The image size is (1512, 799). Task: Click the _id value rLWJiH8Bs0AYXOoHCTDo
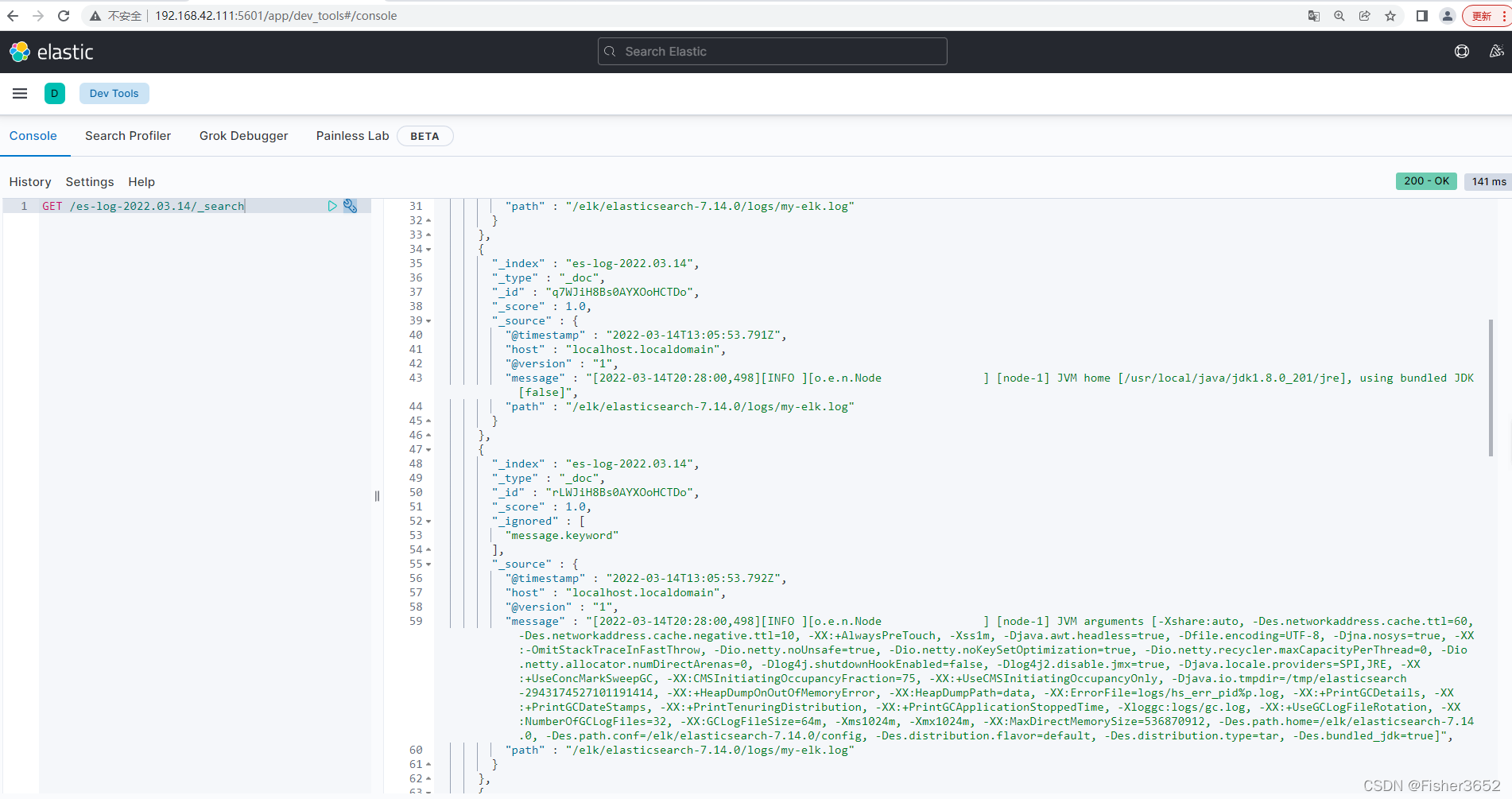tap(619, 492)
